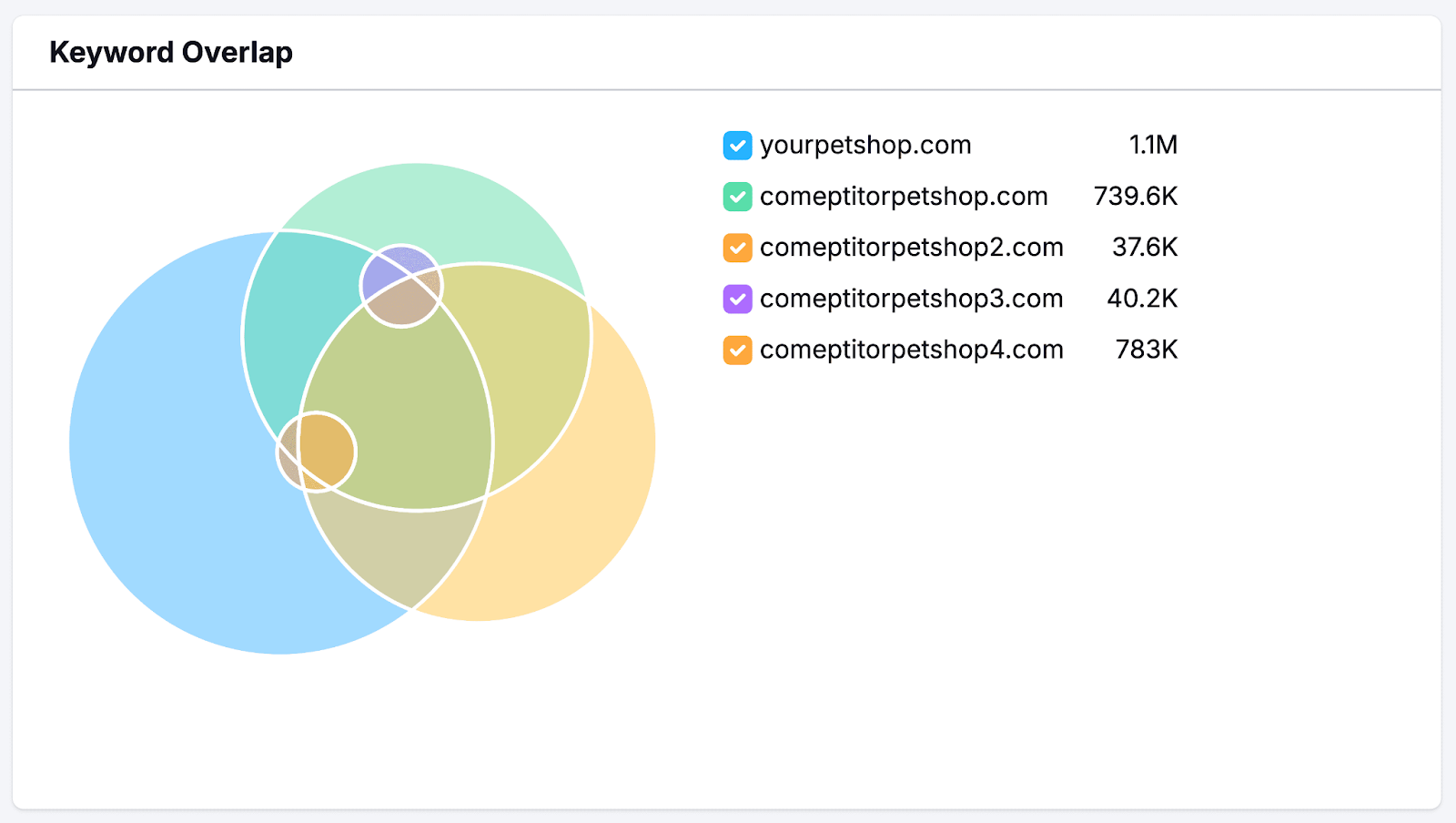Screen dimensions: 1456x823
Task: Open the comeptitorpetshop.com domain link
Action: pos(904,197)
